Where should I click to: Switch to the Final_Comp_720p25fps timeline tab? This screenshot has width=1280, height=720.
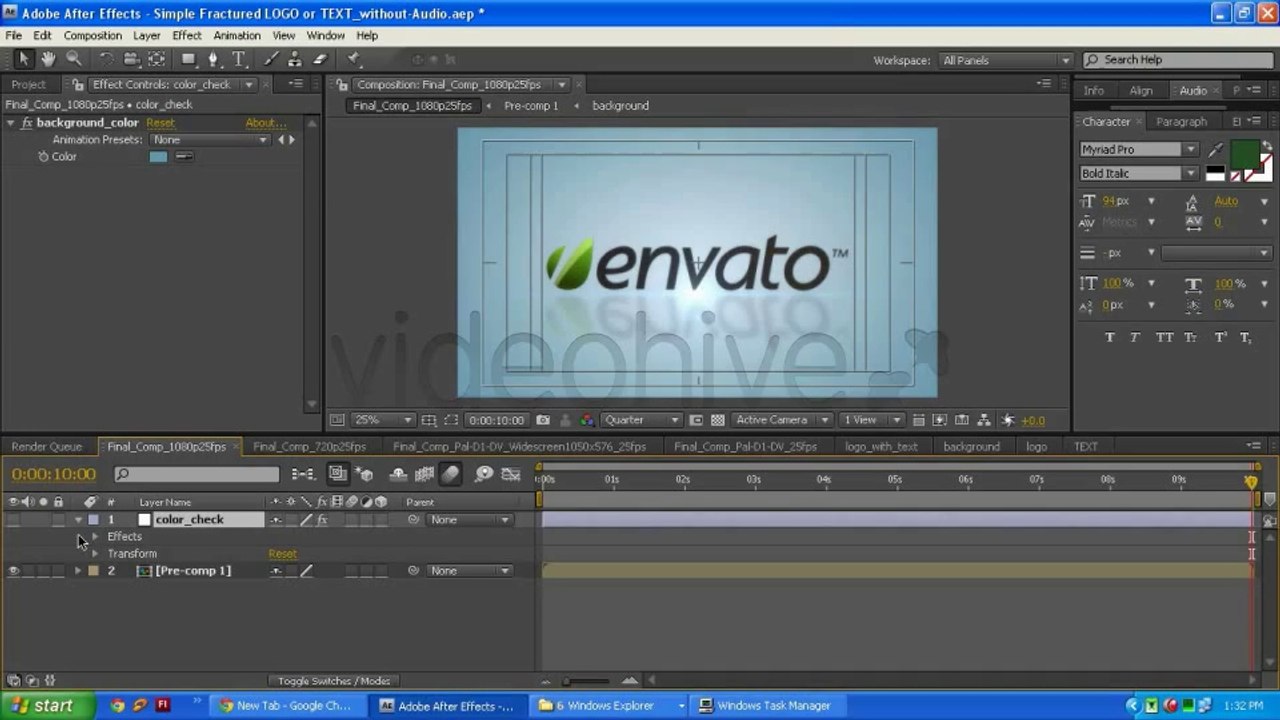tap(310, 447)
